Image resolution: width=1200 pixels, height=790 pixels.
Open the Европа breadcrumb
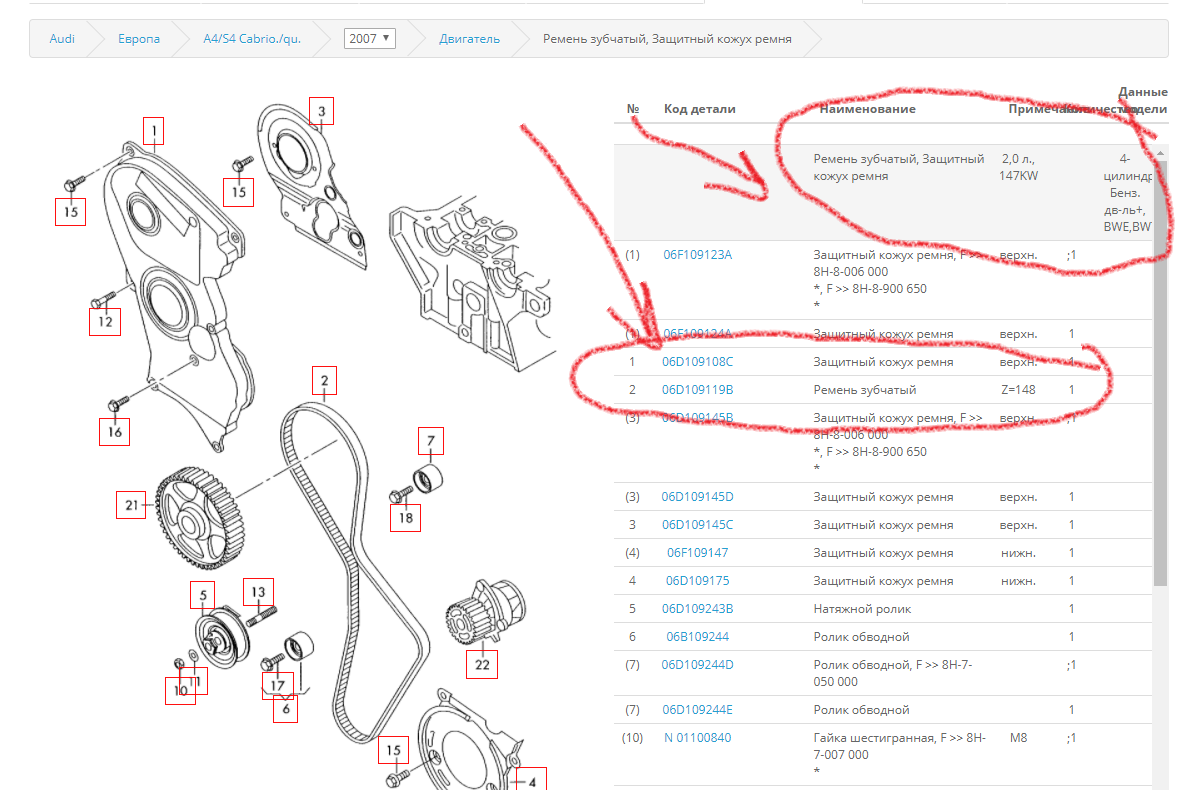point(139,39)
